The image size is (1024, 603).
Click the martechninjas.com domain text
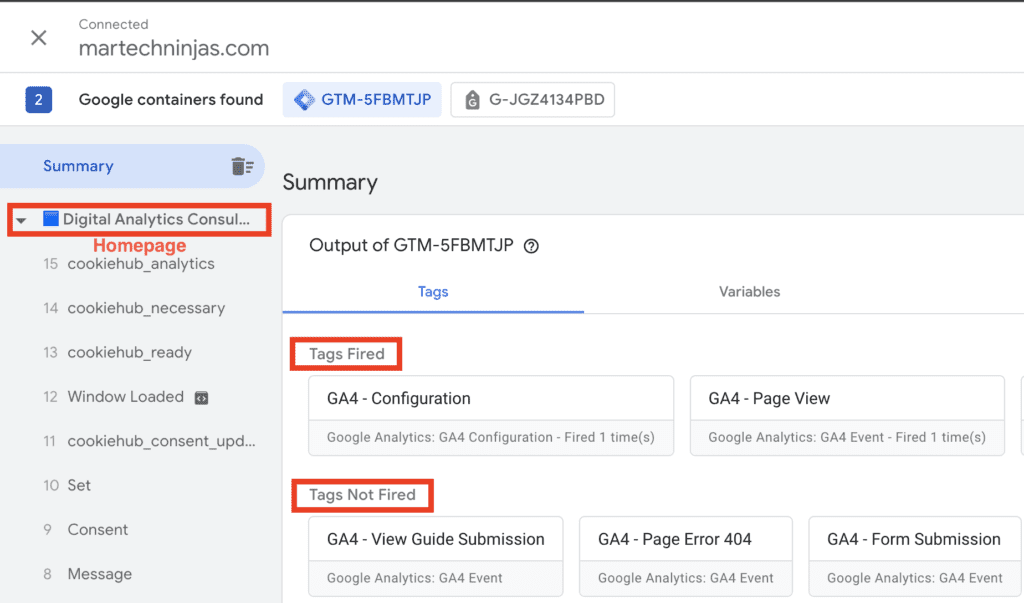click(174, 48)
